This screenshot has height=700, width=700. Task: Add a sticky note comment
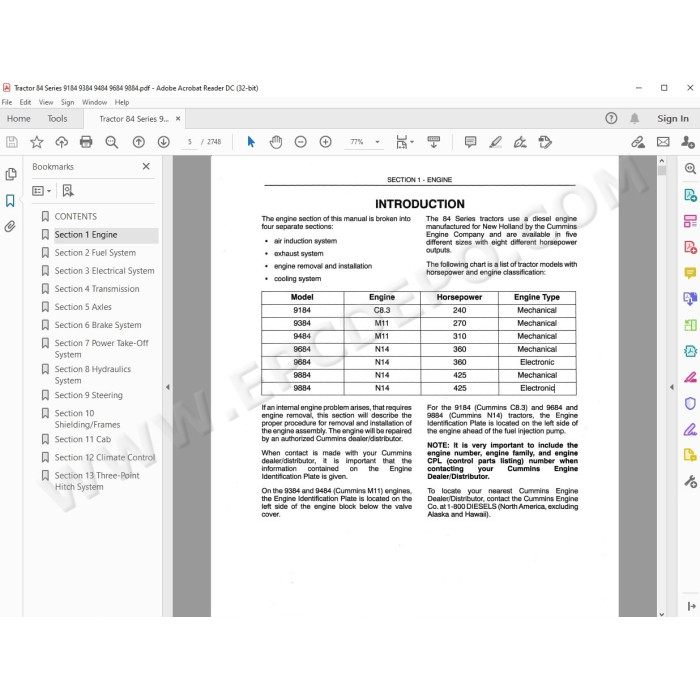click(x=470, y=142)
